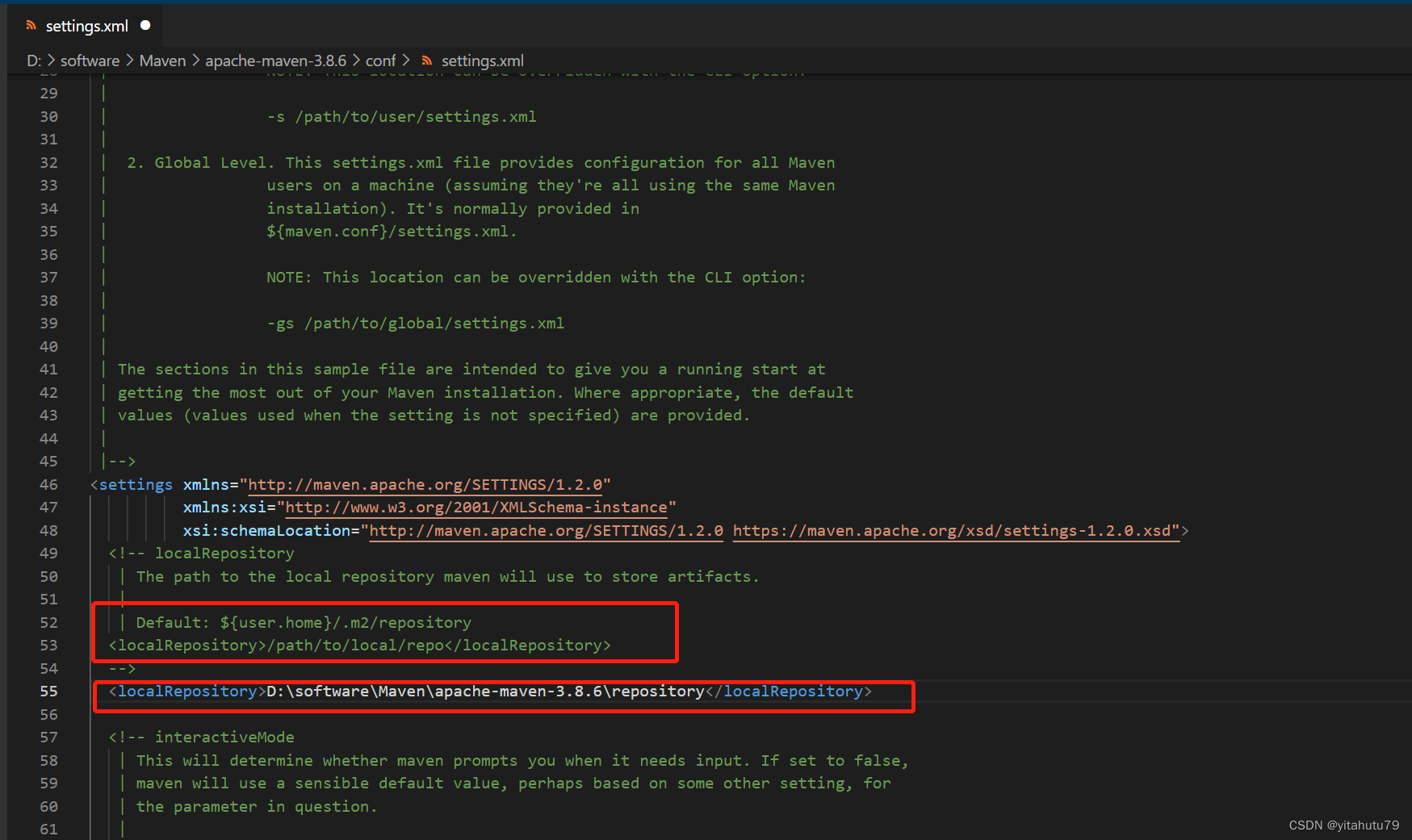Click the '<!-- interactiveMode' comment line
The height and width of the screenshot is (840, 1412).
(202, 738)
